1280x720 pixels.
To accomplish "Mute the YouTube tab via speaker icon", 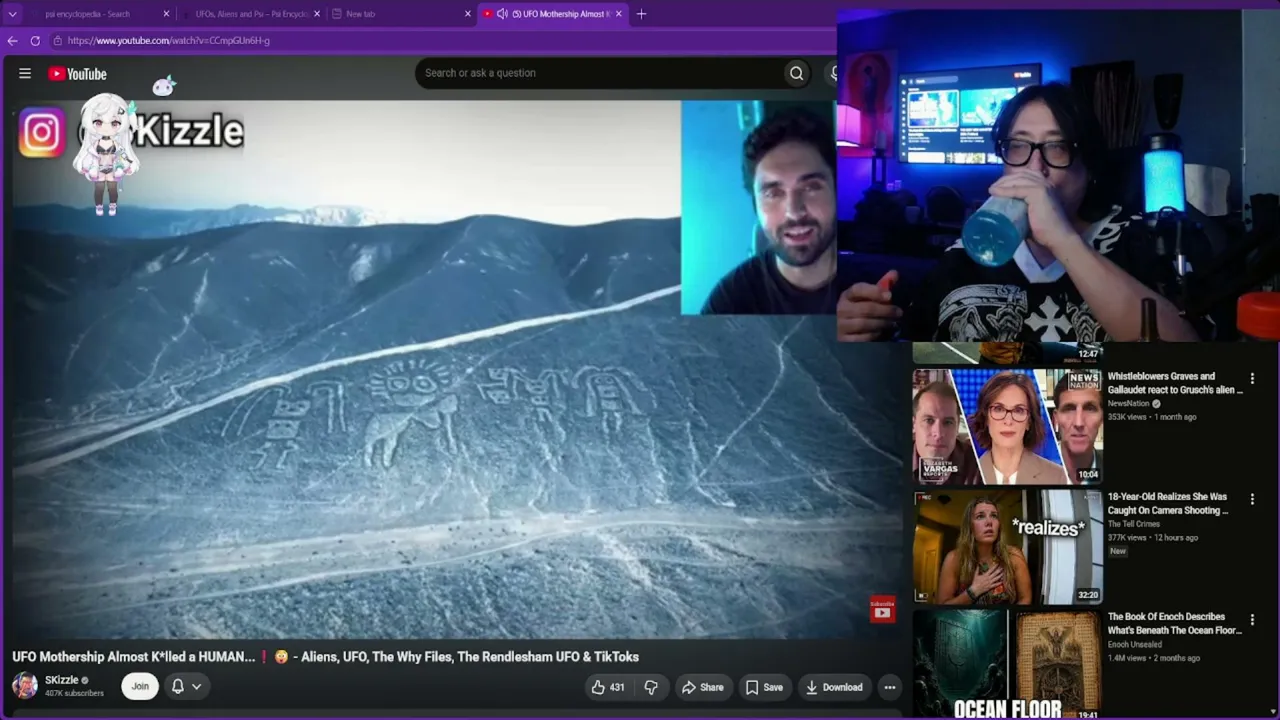I will pyautogui.click(x=502, y=14).
